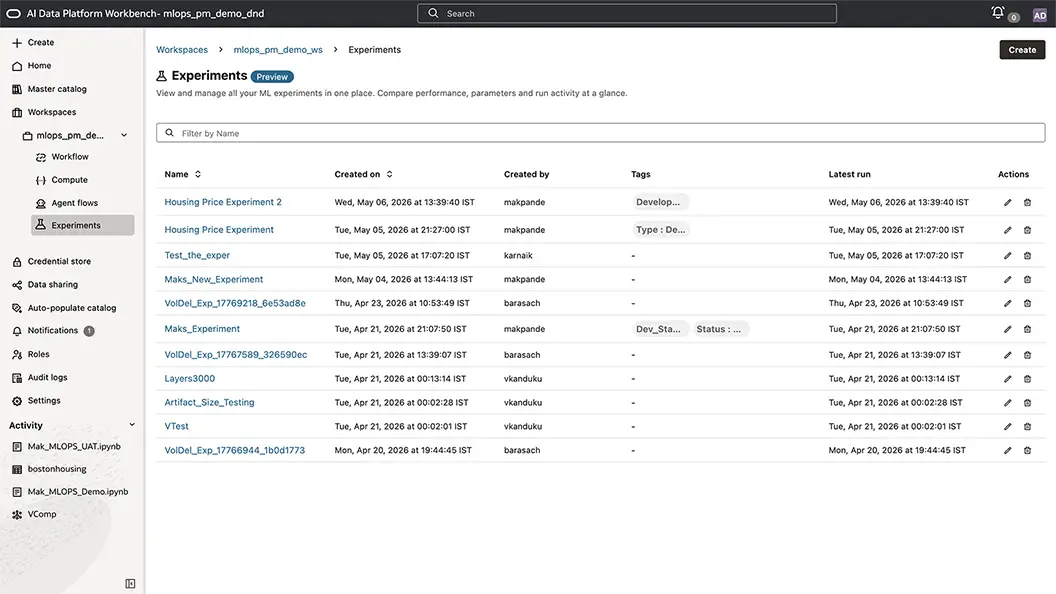Go to Home in sidebar
This screenshot has width=1056, height=594.
click(32, 65)
